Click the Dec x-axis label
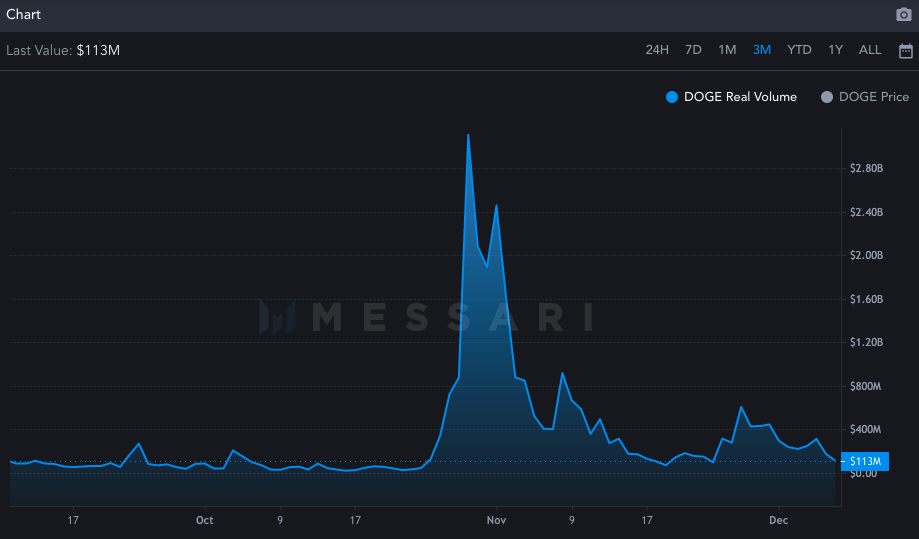Viewport: 919px width, 539px height. (778, 520)
